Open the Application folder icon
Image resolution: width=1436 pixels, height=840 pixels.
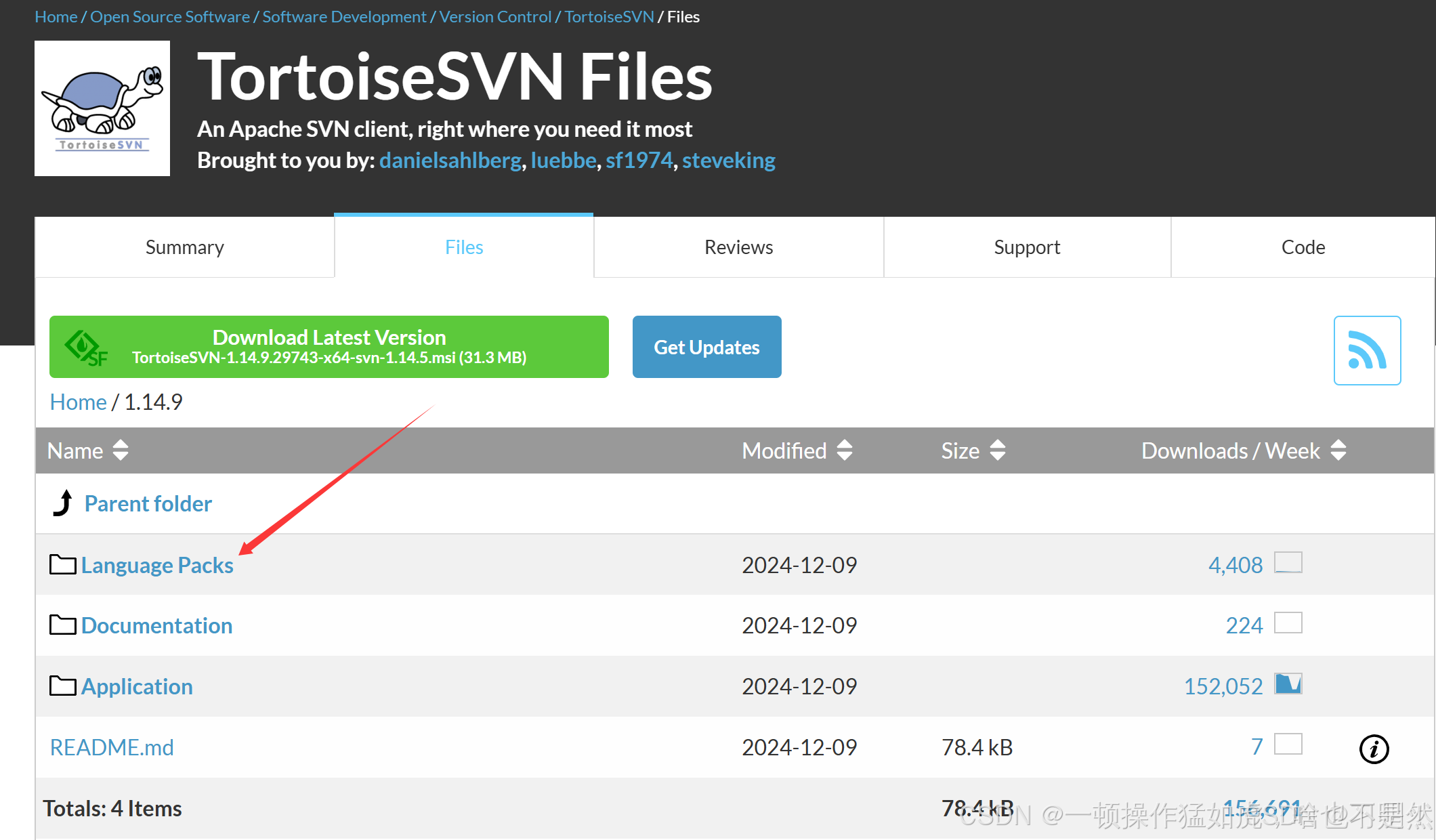[62, 686]
